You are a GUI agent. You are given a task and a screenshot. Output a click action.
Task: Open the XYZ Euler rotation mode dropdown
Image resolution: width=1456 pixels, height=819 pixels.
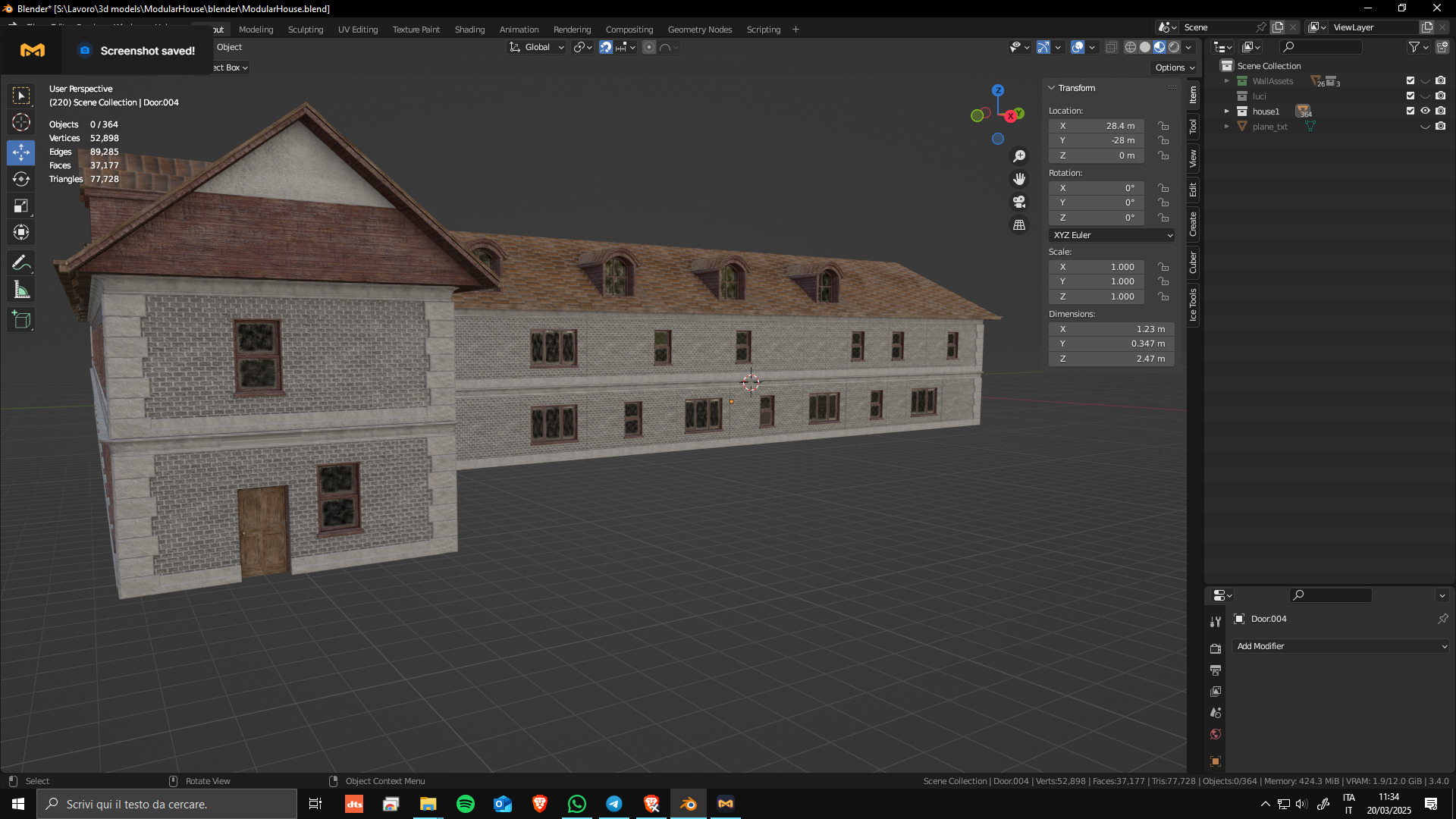(x=1112, y=235)
